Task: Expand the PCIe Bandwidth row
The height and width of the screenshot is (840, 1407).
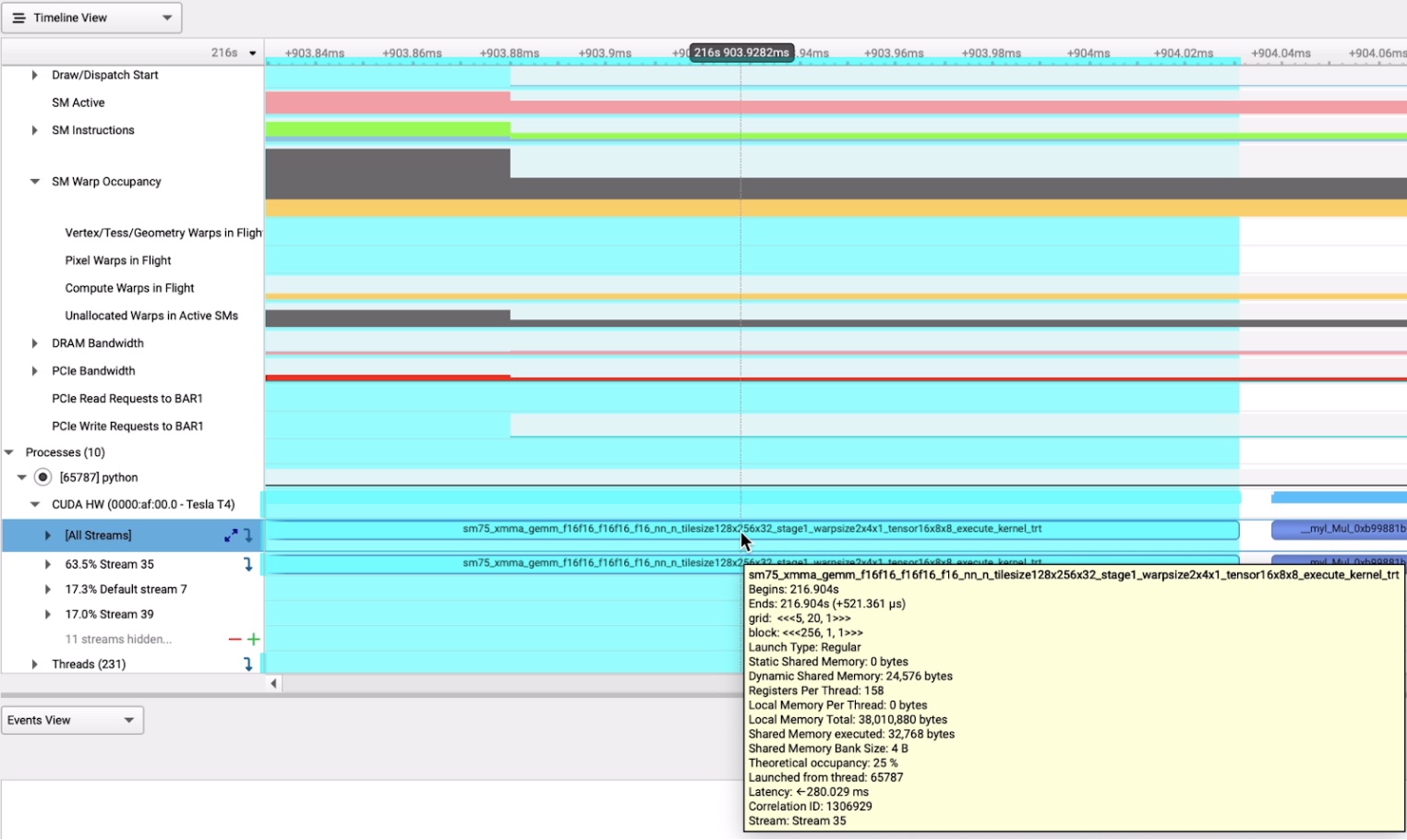Action: tap(35, 371)
